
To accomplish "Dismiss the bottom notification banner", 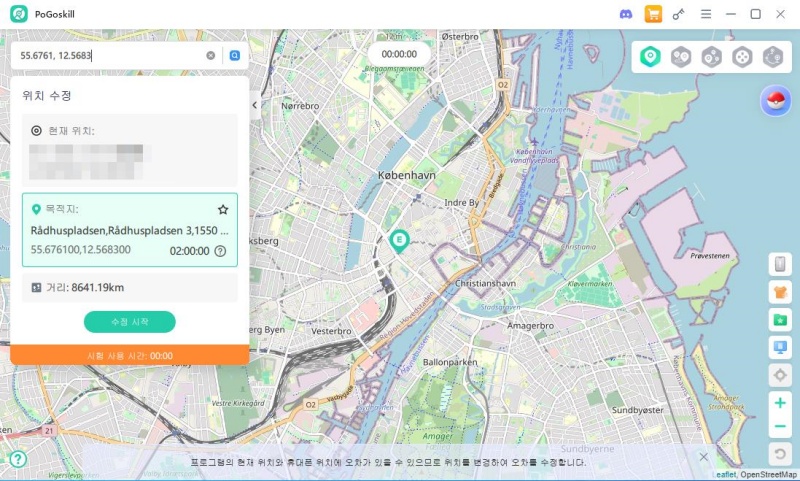I will click(704, 457).
